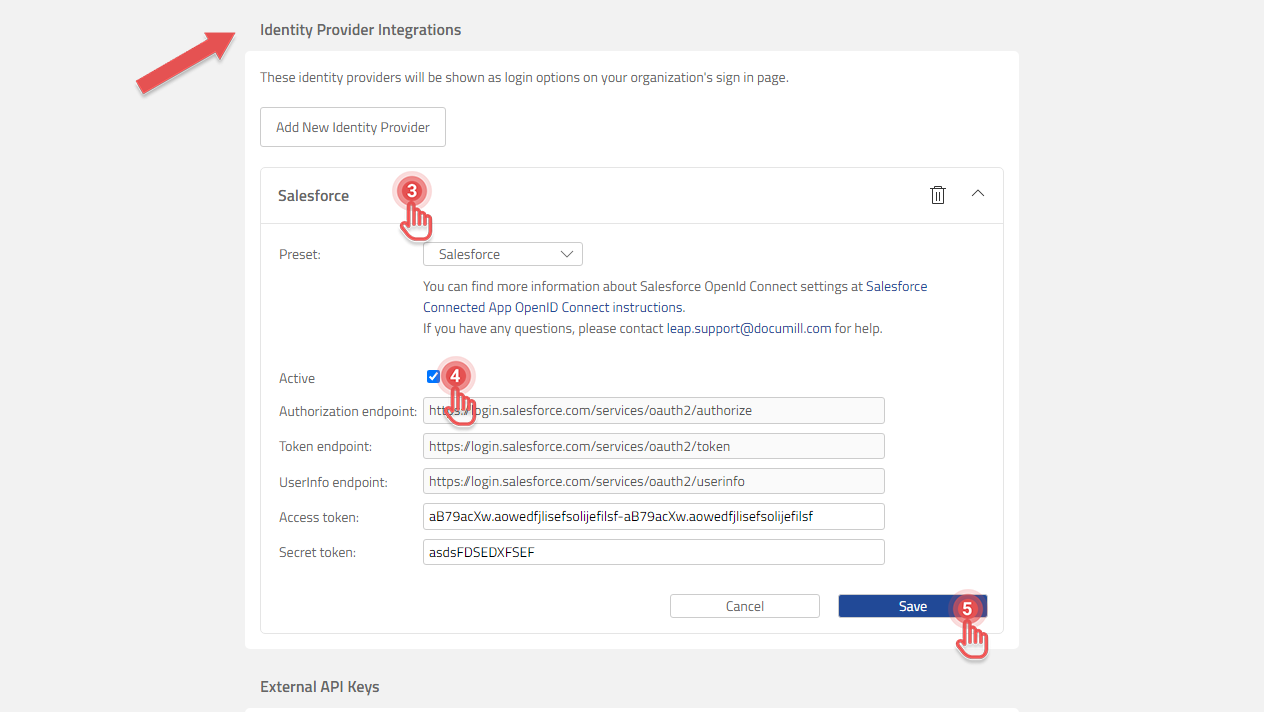Click the External API Keys heading
Screen dimensions: 1264x712
tap(319, 686)
